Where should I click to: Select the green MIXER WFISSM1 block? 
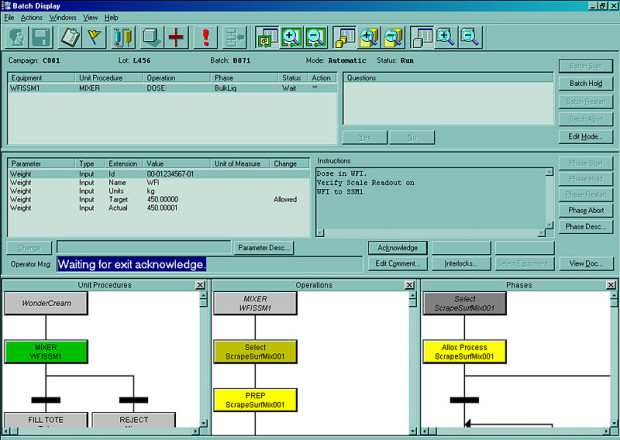pos(46,352)
